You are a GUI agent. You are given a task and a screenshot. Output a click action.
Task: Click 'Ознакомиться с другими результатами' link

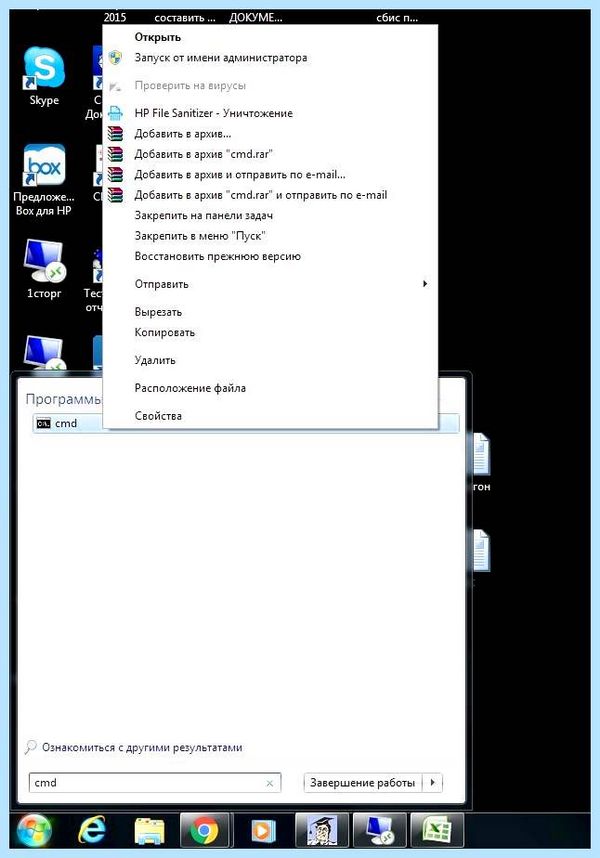coord(142,747)
